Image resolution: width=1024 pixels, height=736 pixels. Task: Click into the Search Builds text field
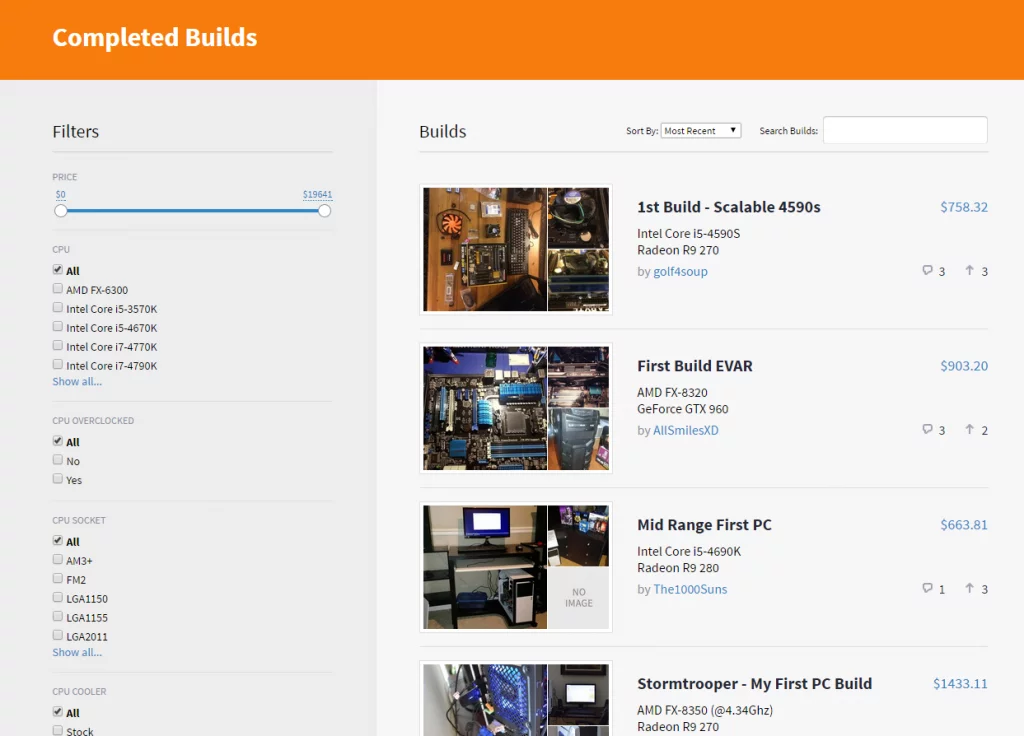coord(904,131)
